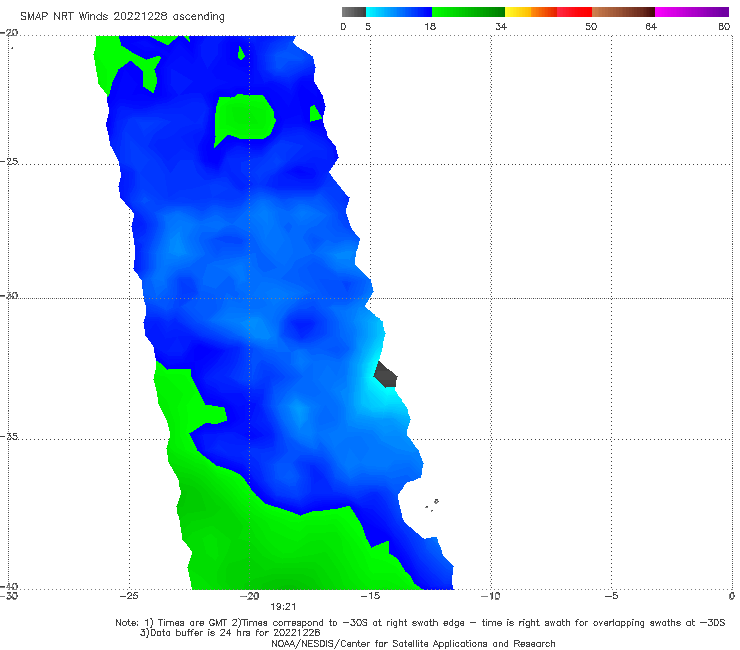The image size is (740, 650).
Task: Click the color bar label '80'
Action: [724, 27]
